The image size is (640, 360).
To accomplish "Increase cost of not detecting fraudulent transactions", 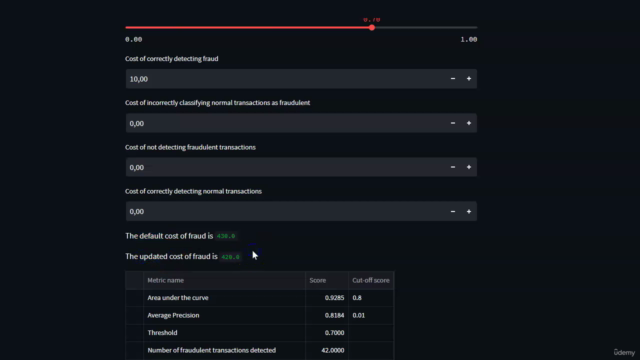I will (x=469, y=167).
